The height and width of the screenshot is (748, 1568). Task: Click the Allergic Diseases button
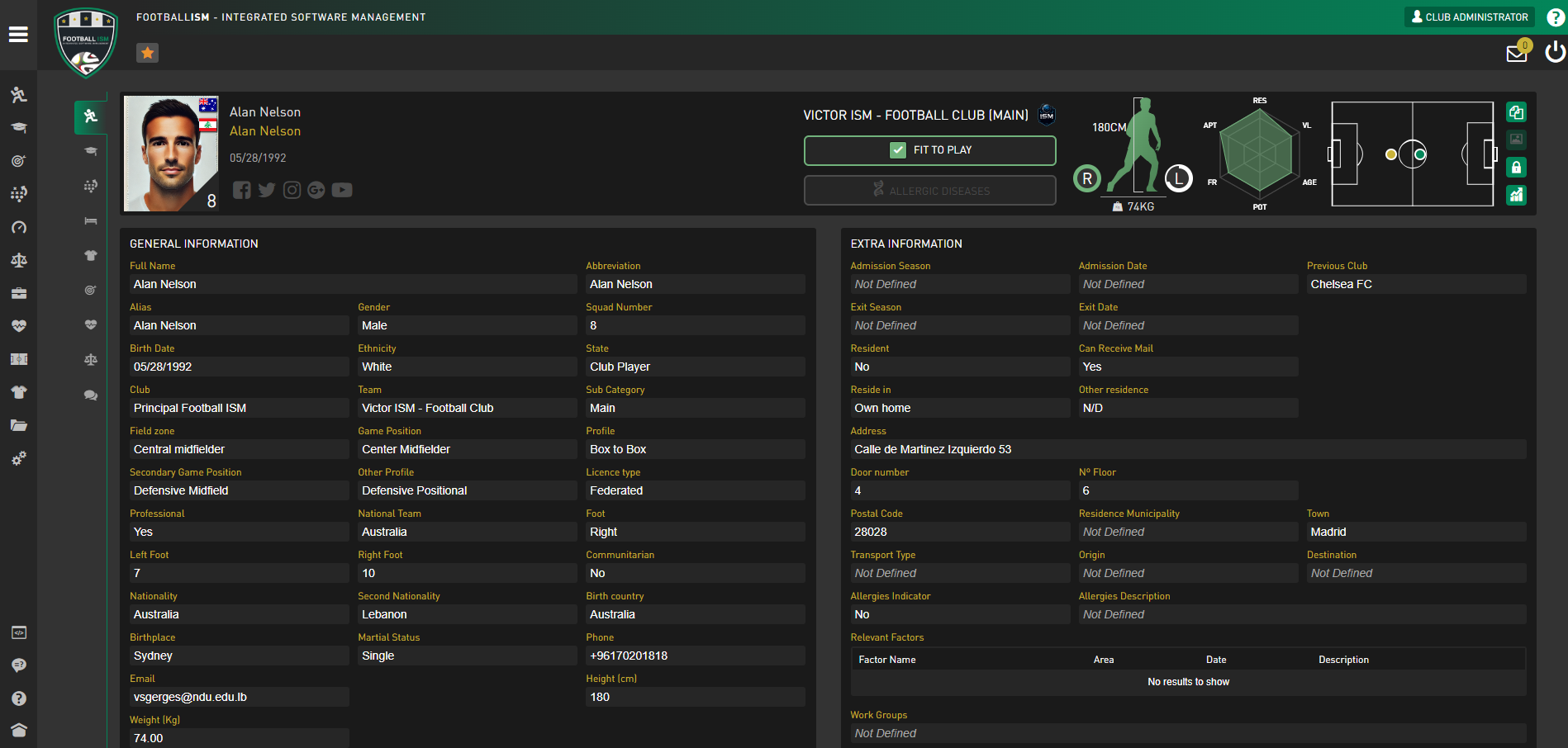coord(929,191)
